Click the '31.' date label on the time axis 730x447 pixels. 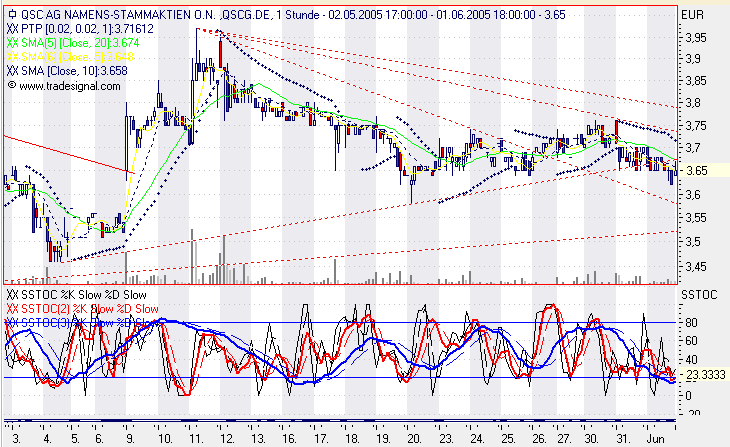pyautogui.click(x=623, y=439)
